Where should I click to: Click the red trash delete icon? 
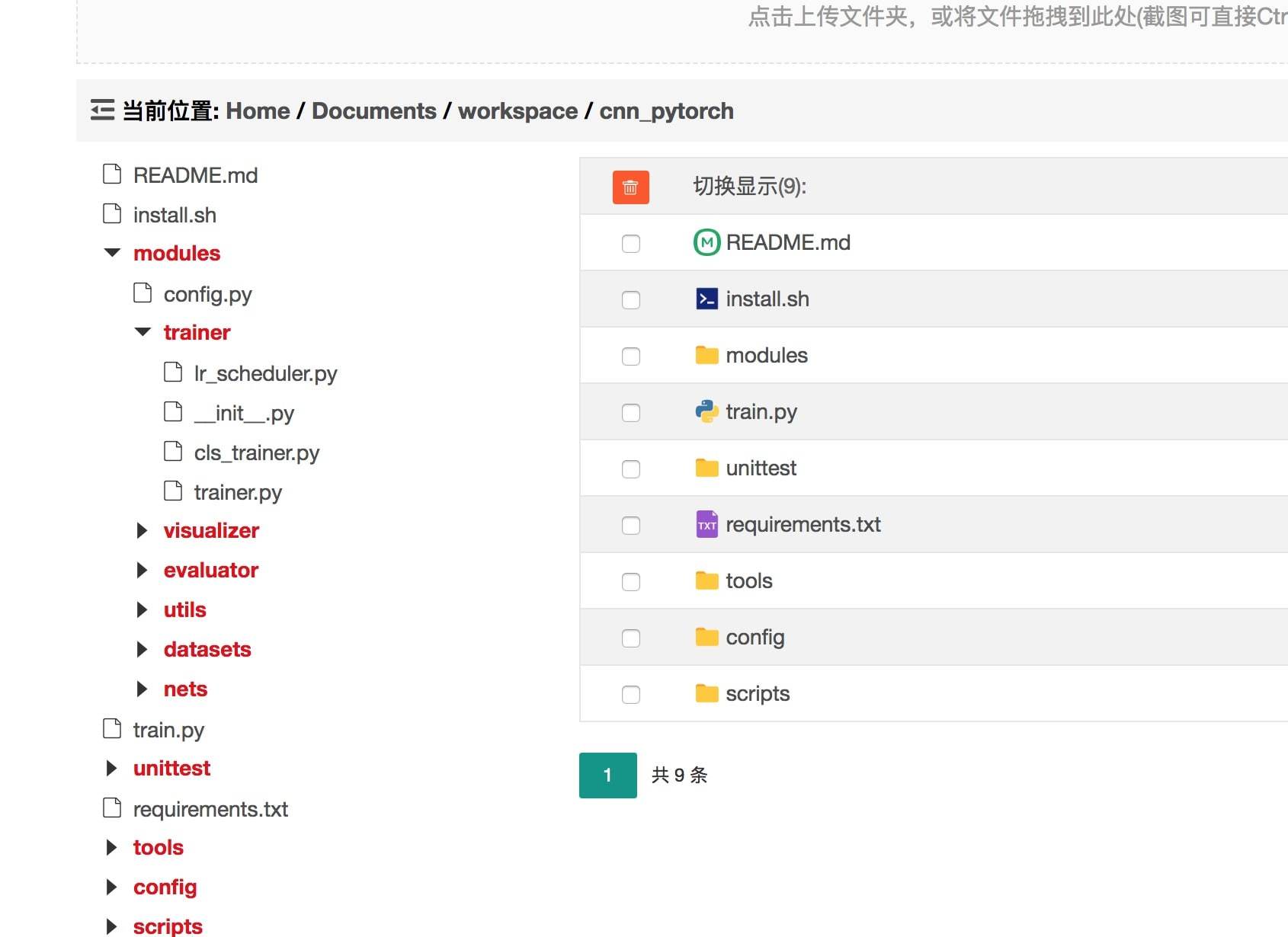630,187
